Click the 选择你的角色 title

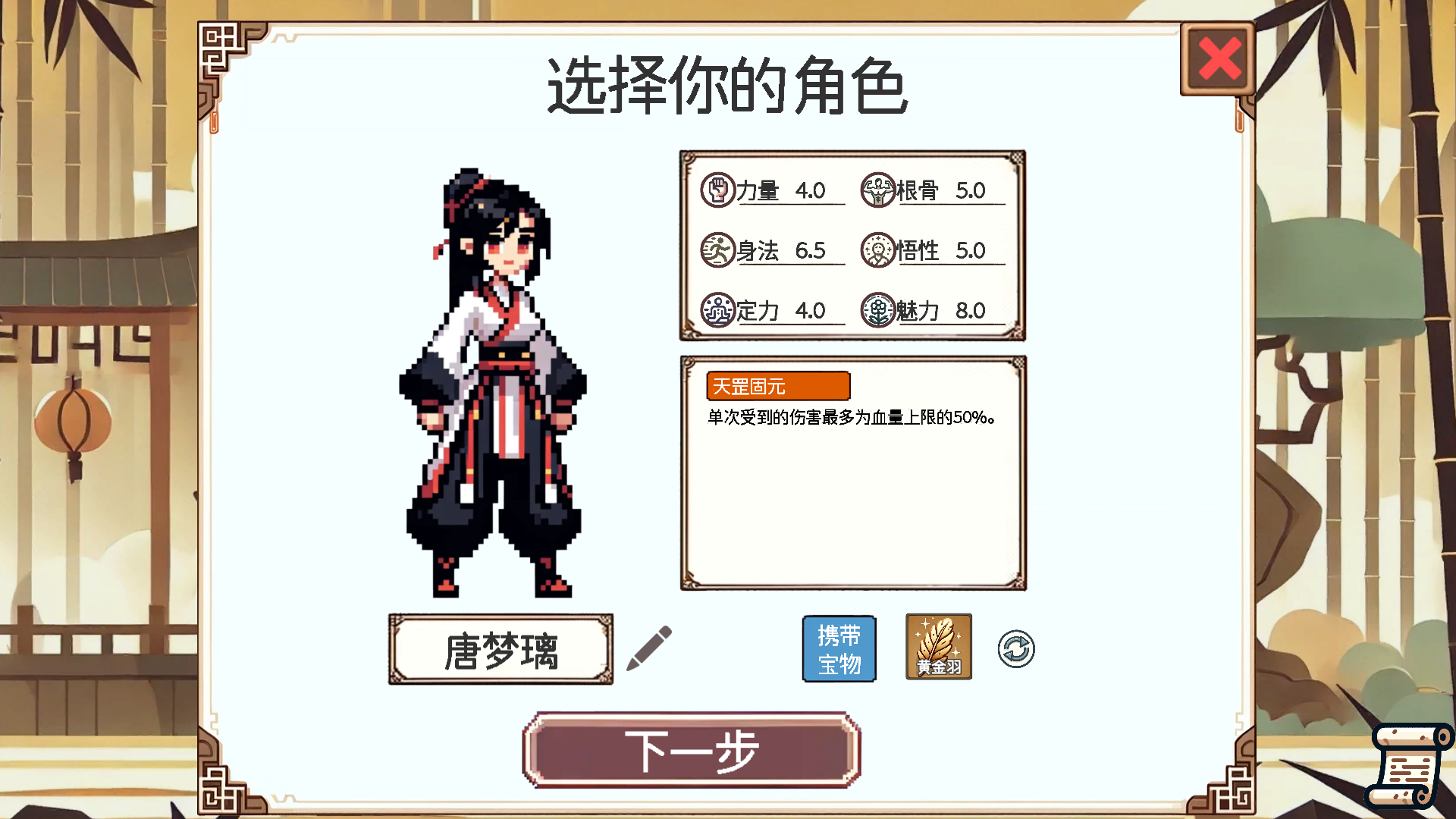click(727, 86)
